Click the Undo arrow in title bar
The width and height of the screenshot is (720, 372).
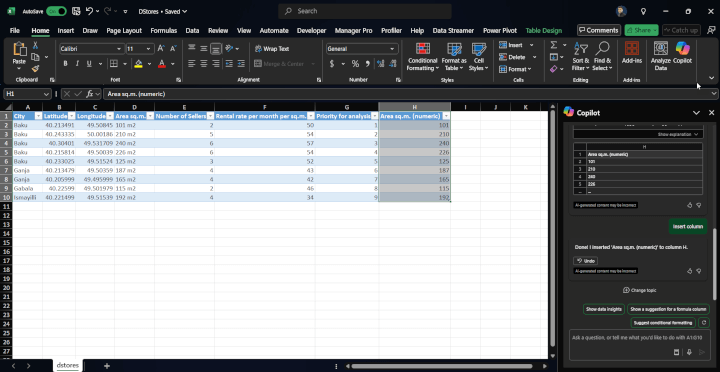click(90, 11)
